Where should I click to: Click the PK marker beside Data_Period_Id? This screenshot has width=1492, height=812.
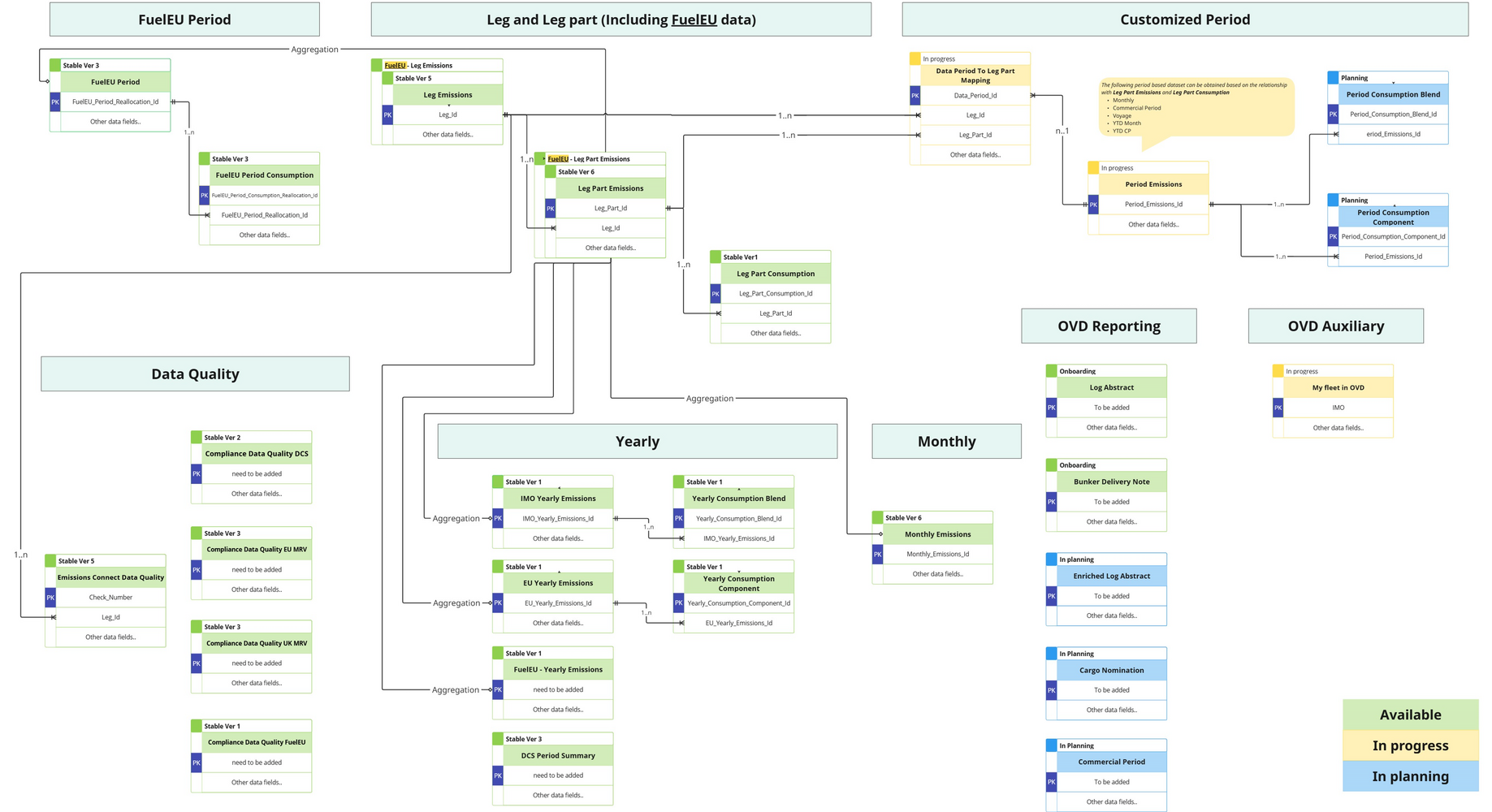point(915,95)
